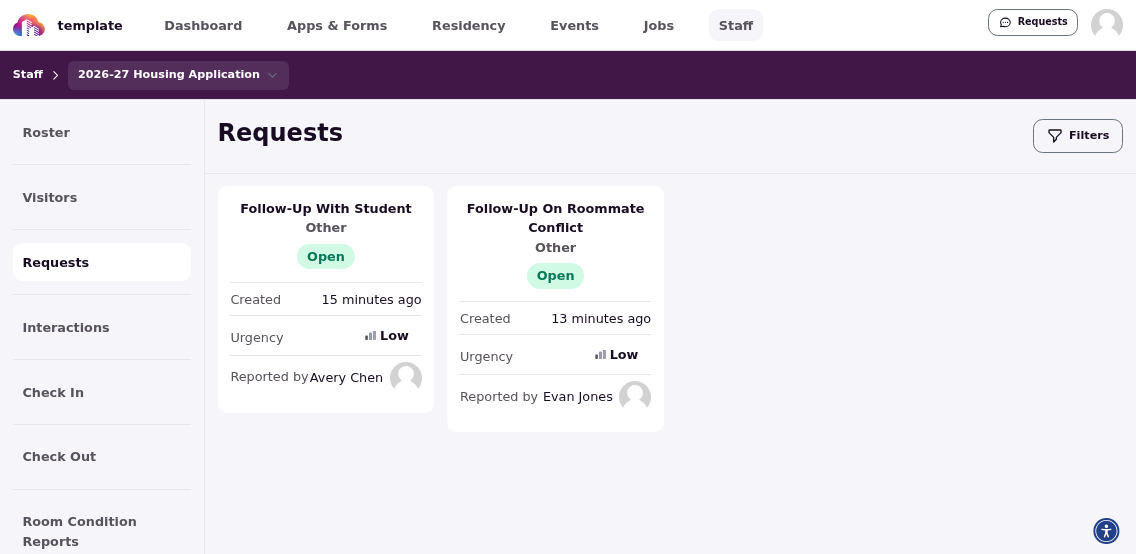Open Check Out in the sidebar
Image resolution: width=1136 pixels, height=554 pixels.
(102, 457)
